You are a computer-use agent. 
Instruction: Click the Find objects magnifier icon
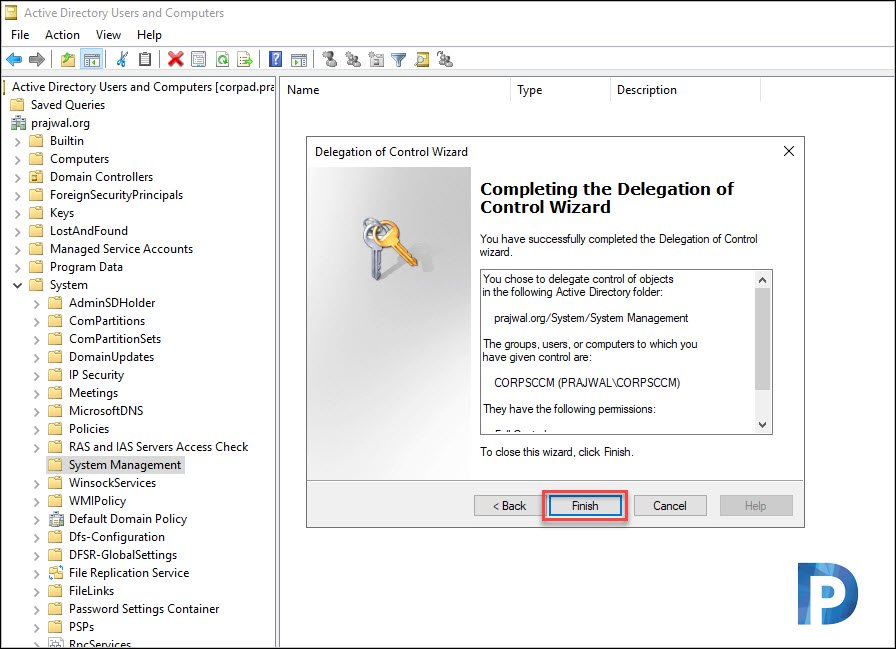point(422,59)
